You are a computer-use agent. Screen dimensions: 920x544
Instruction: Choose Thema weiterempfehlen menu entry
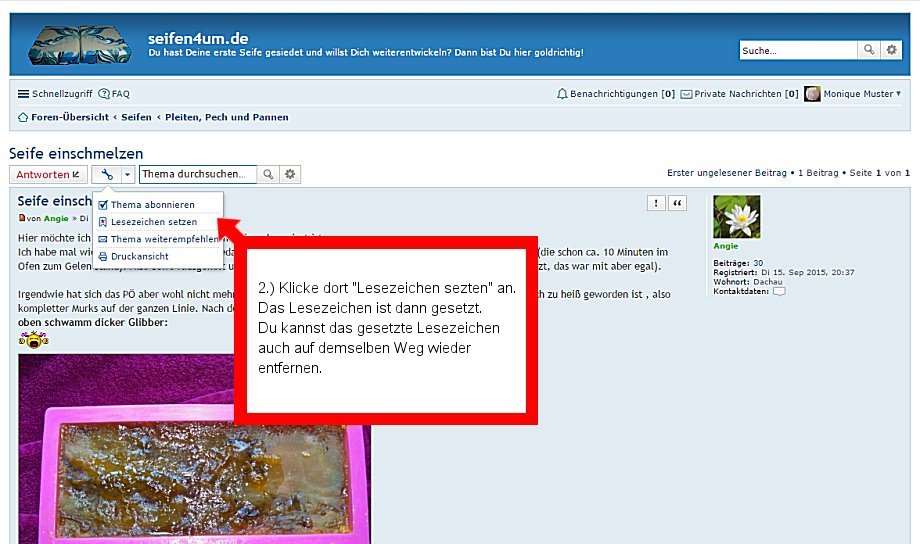point(158,239)
